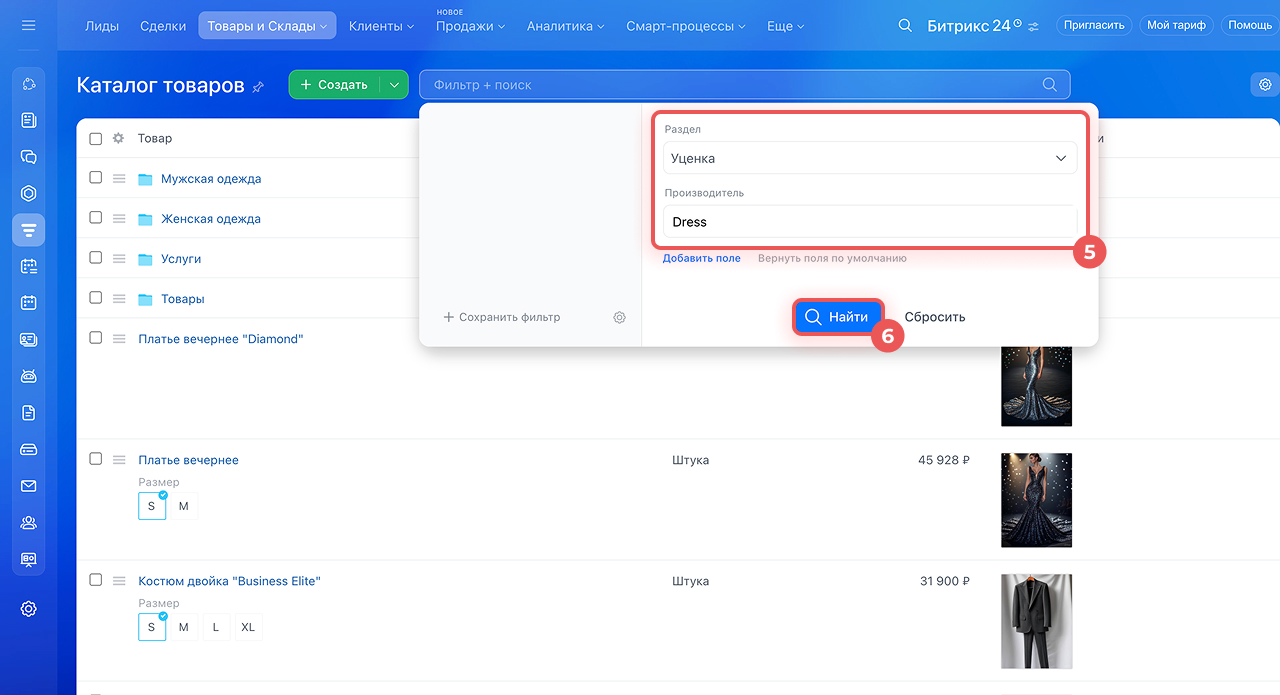This screenshot has width=1280, height=695.
Task: Expand the Товары и Склады menu
Action: click(267, 26)
